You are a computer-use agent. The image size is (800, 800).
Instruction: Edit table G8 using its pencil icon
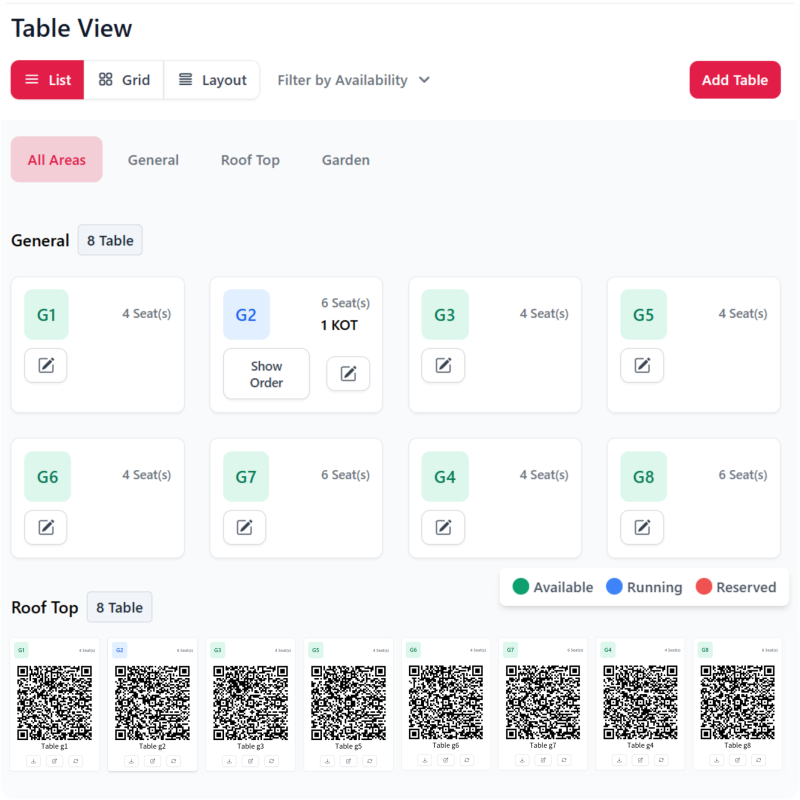[x=641, y=527]
